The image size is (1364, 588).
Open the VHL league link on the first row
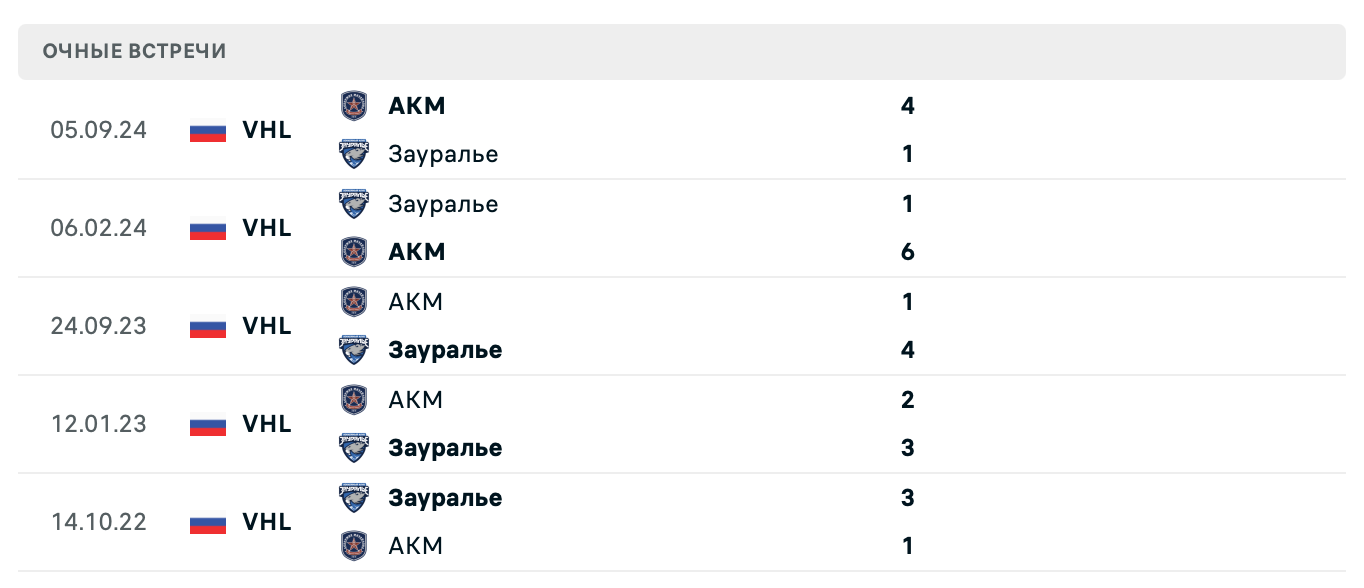(266, 130)
